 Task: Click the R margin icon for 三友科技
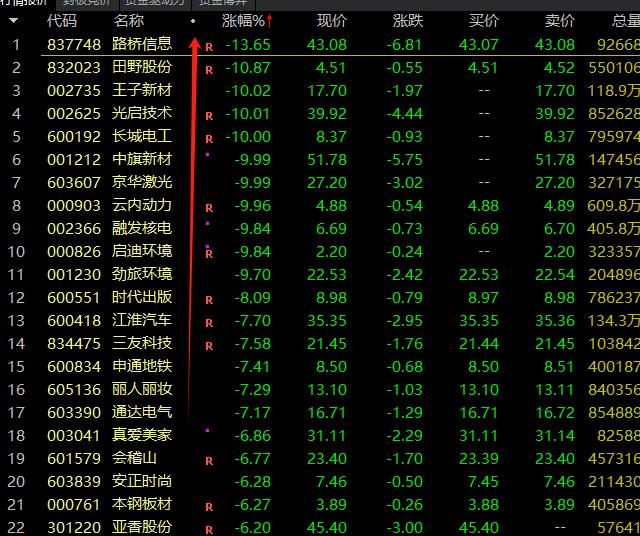coord(209,346)
